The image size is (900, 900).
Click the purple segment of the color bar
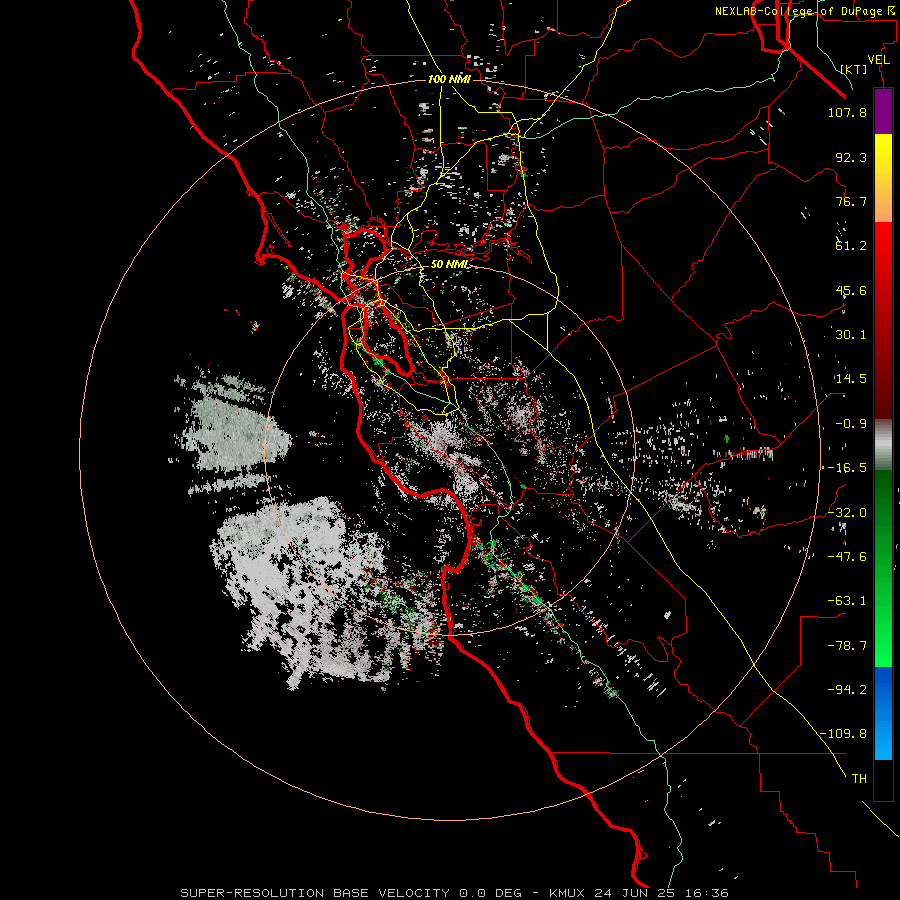(883, 111)
